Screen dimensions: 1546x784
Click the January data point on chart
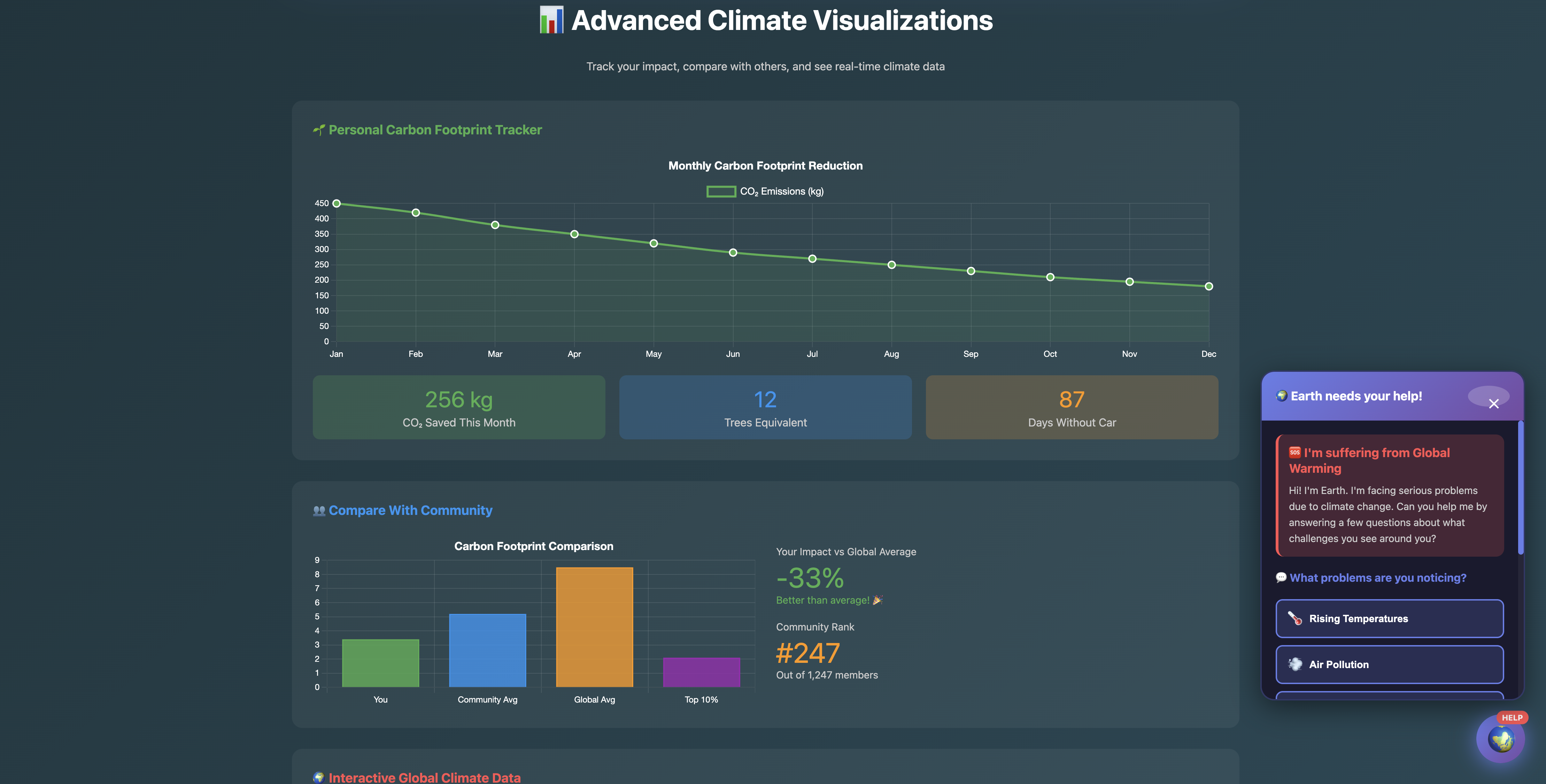click(x=337, y=203)
